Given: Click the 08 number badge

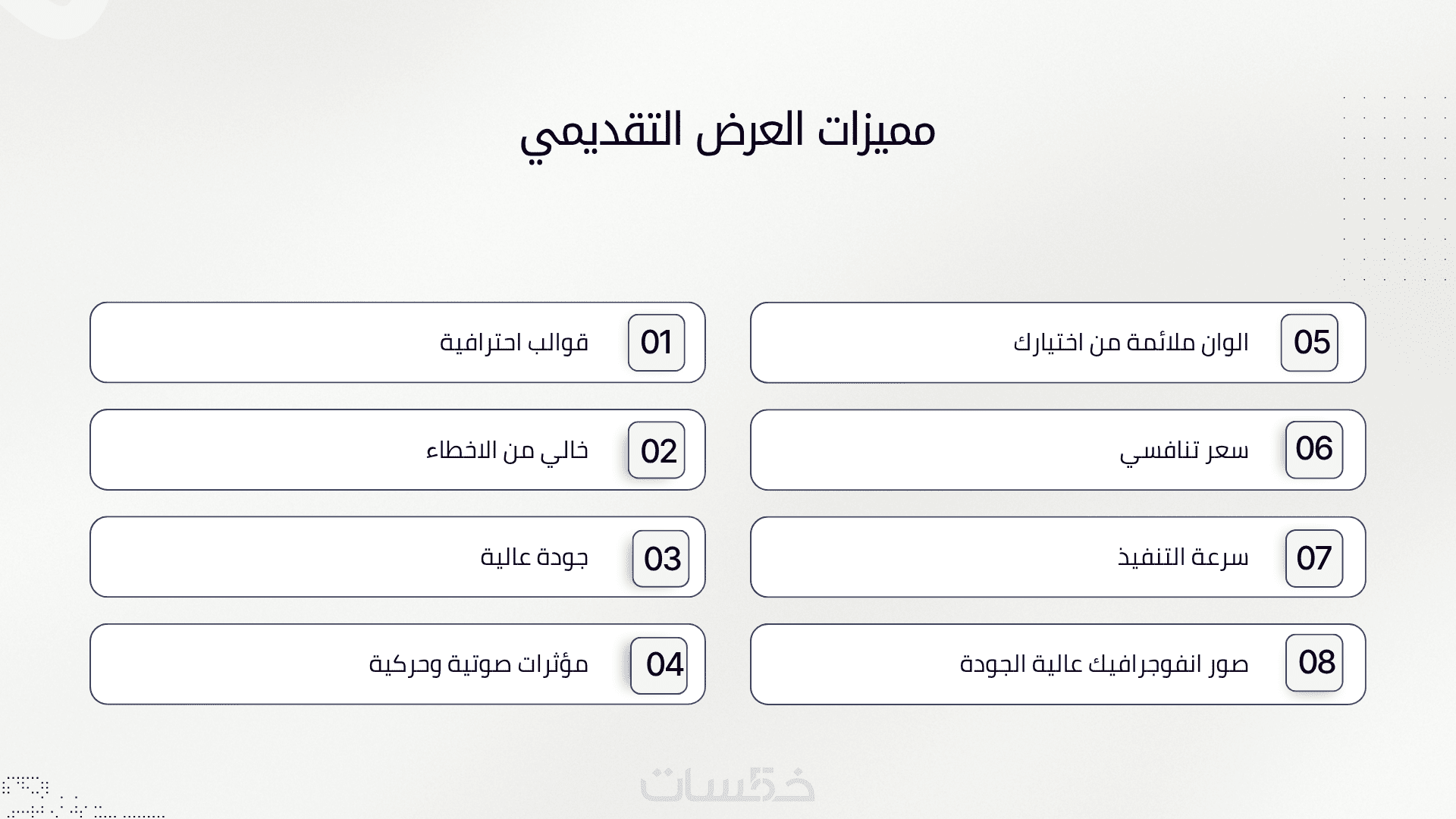Looking at the screenshot, I should tap(1314, 663).
